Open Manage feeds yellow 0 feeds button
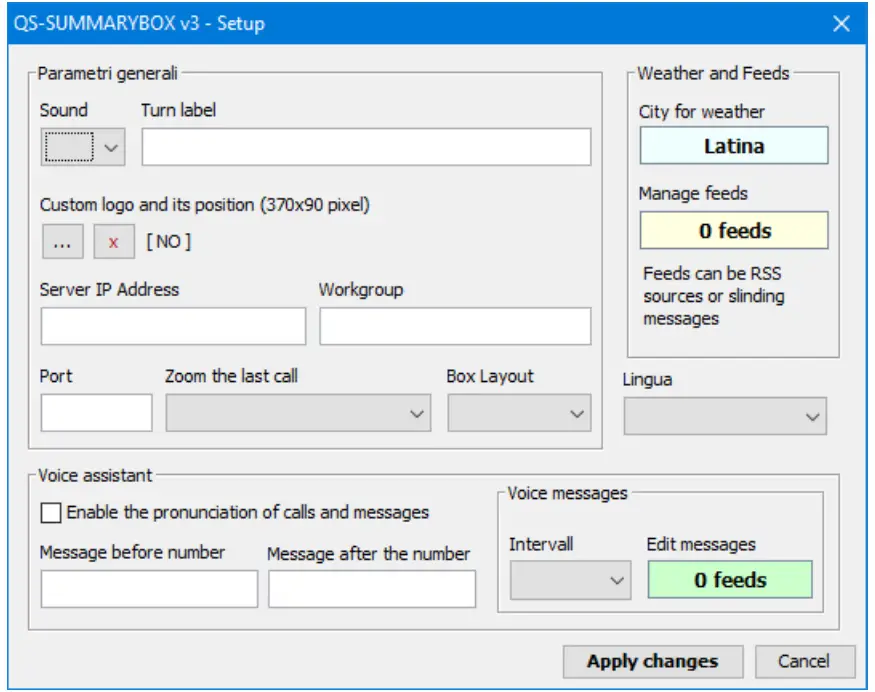The height and width of the screenshot is (692, 875). tap(733, 231)
